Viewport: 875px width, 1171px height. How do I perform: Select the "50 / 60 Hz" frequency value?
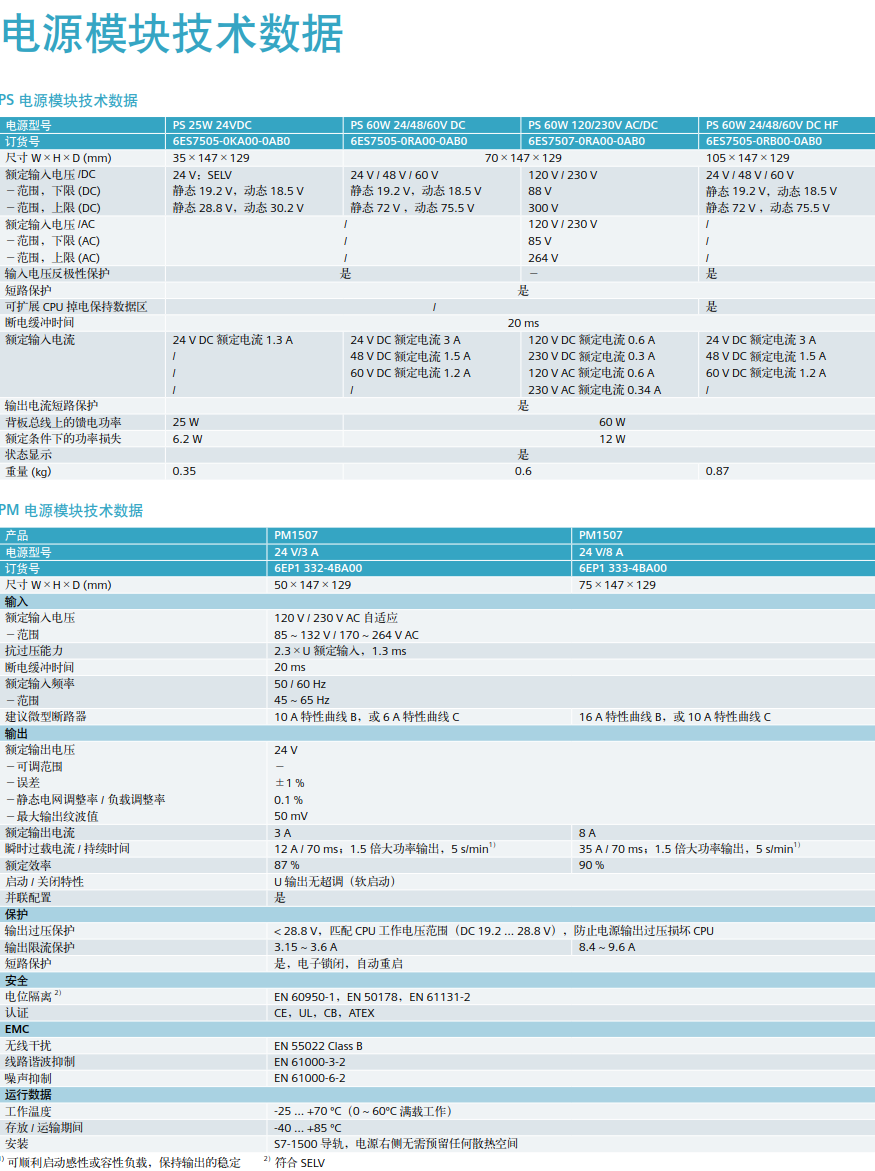300,684
